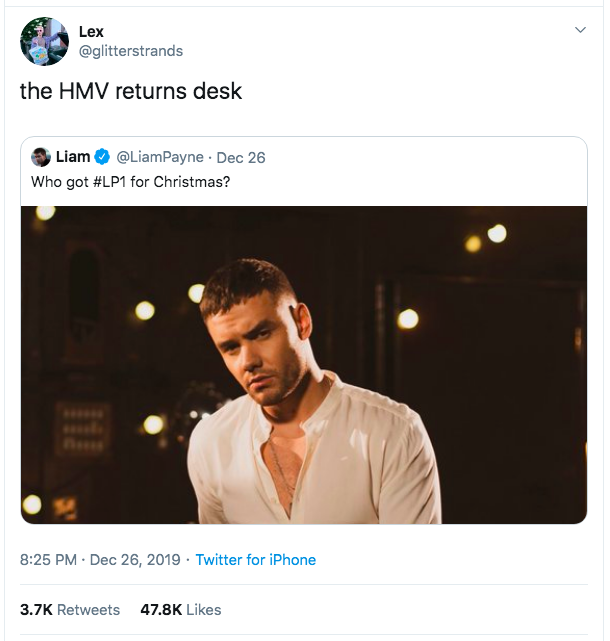This screenshot has width=610, height=641.
Task: Expand the tweet options chevron menu
Action: 580,31
